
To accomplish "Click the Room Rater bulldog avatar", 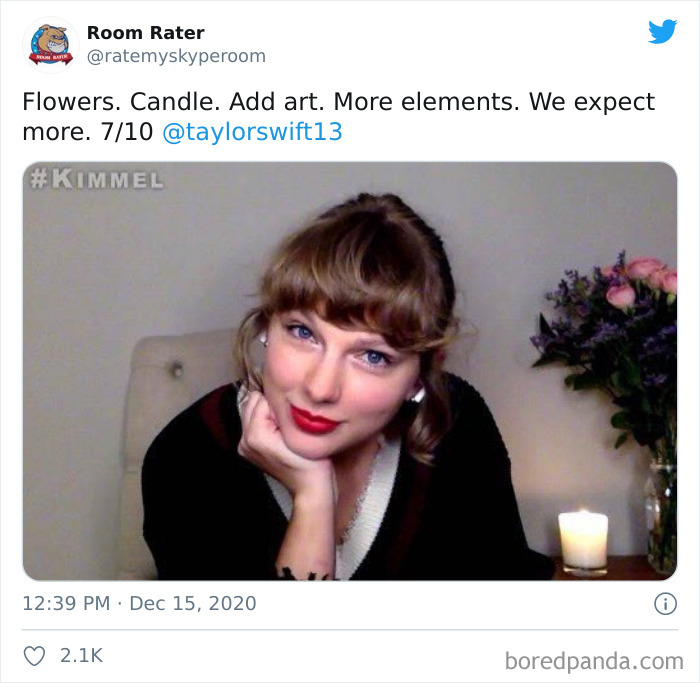I will (x=51, y=45).
